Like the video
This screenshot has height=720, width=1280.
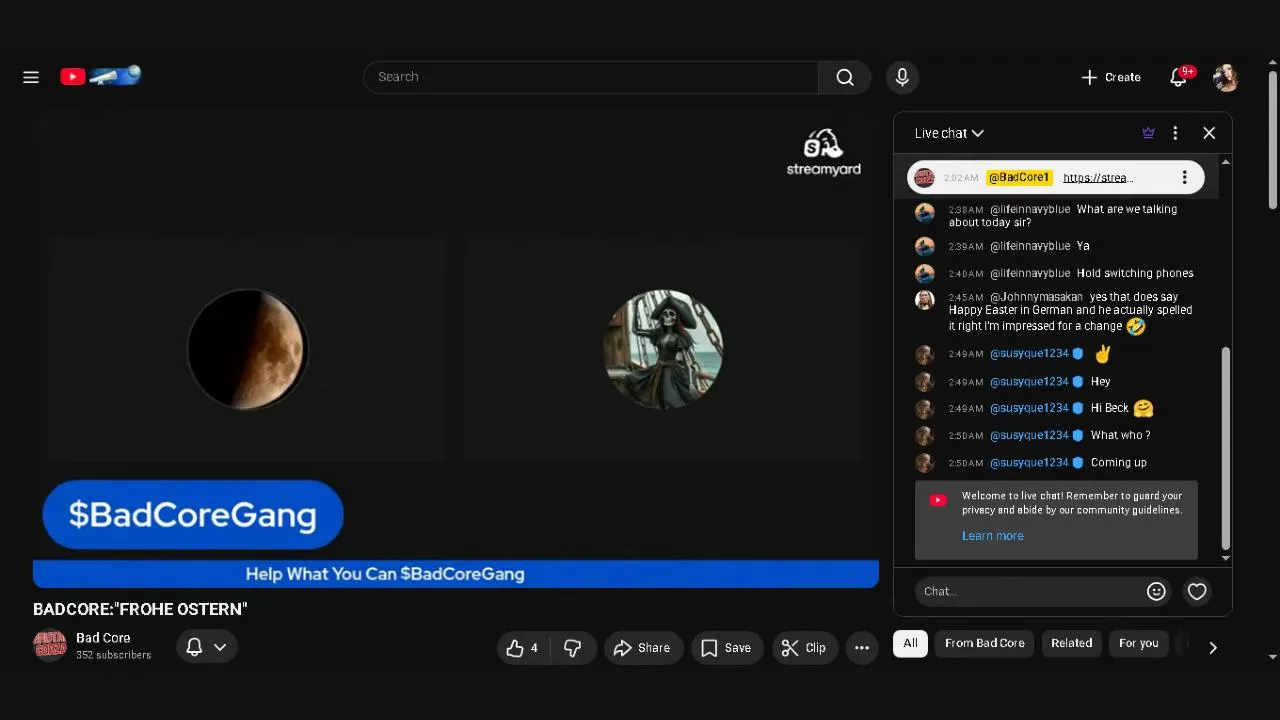point(523,648)
